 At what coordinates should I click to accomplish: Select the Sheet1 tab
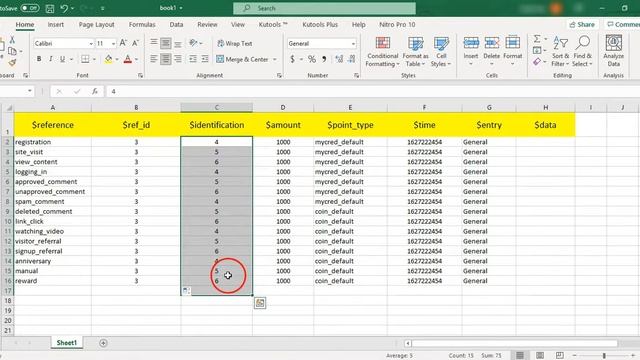(67, 343)
